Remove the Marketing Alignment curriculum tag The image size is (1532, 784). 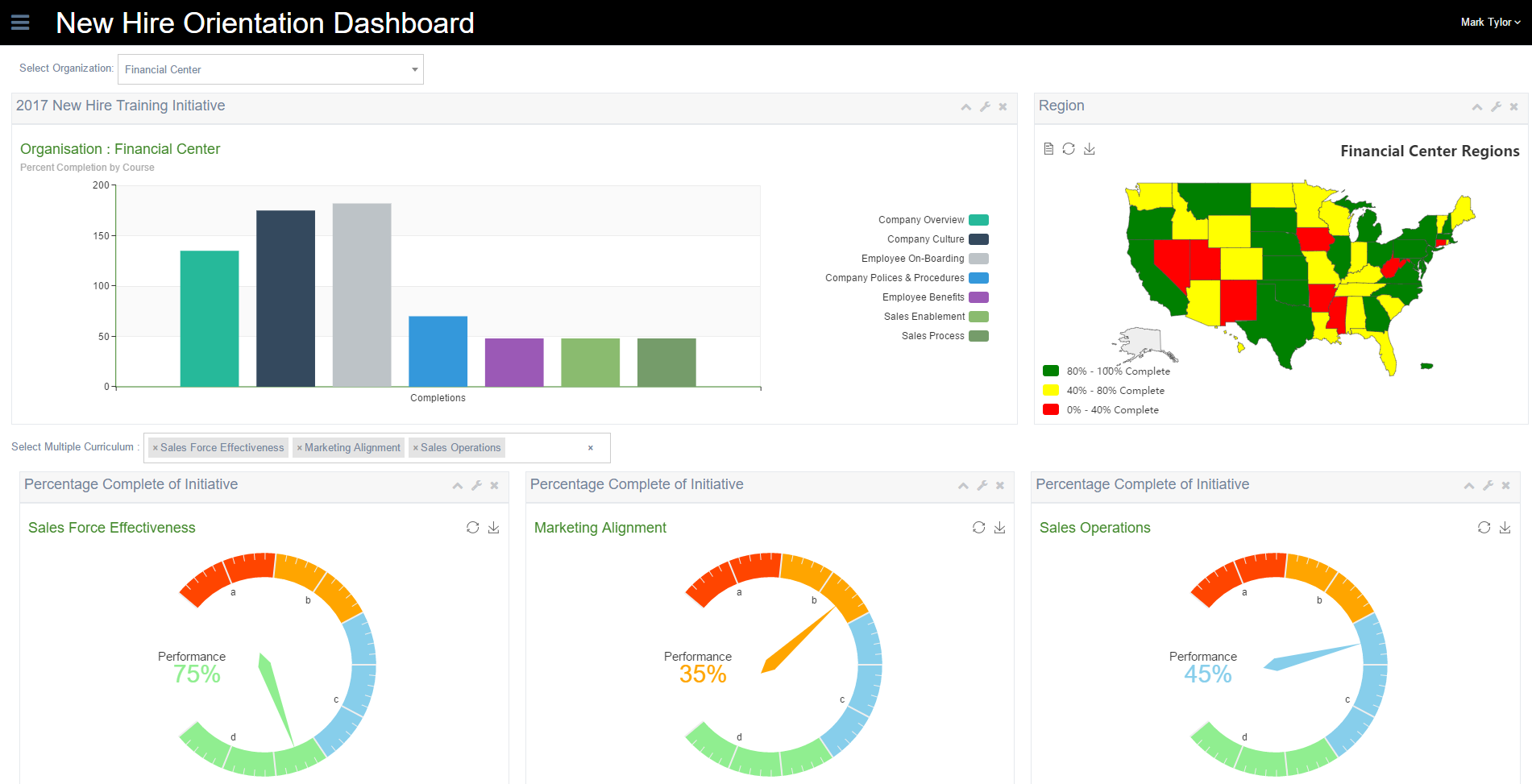(x=300, y=448)
